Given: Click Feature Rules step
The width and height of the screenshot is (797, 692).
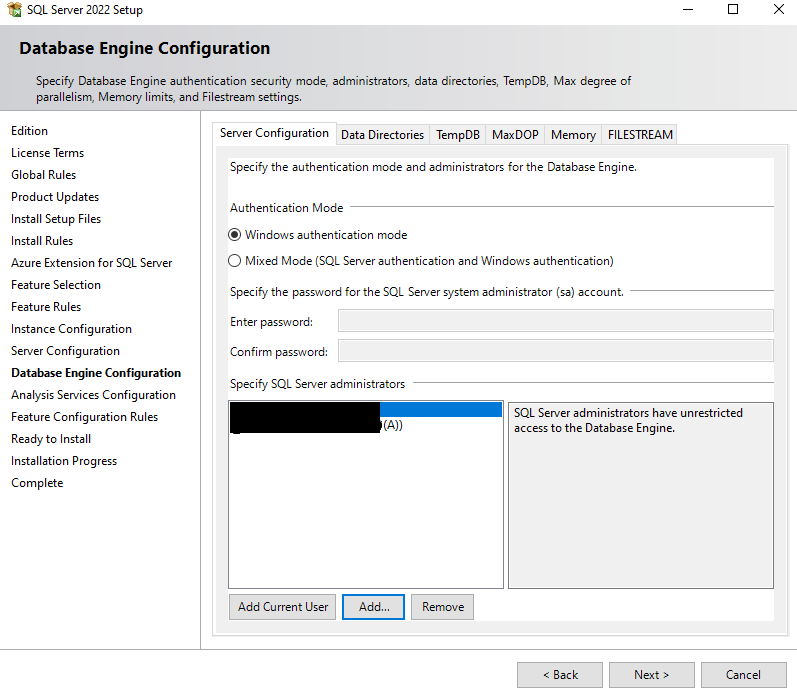Looking at the screenshot, I should (46, 307).
